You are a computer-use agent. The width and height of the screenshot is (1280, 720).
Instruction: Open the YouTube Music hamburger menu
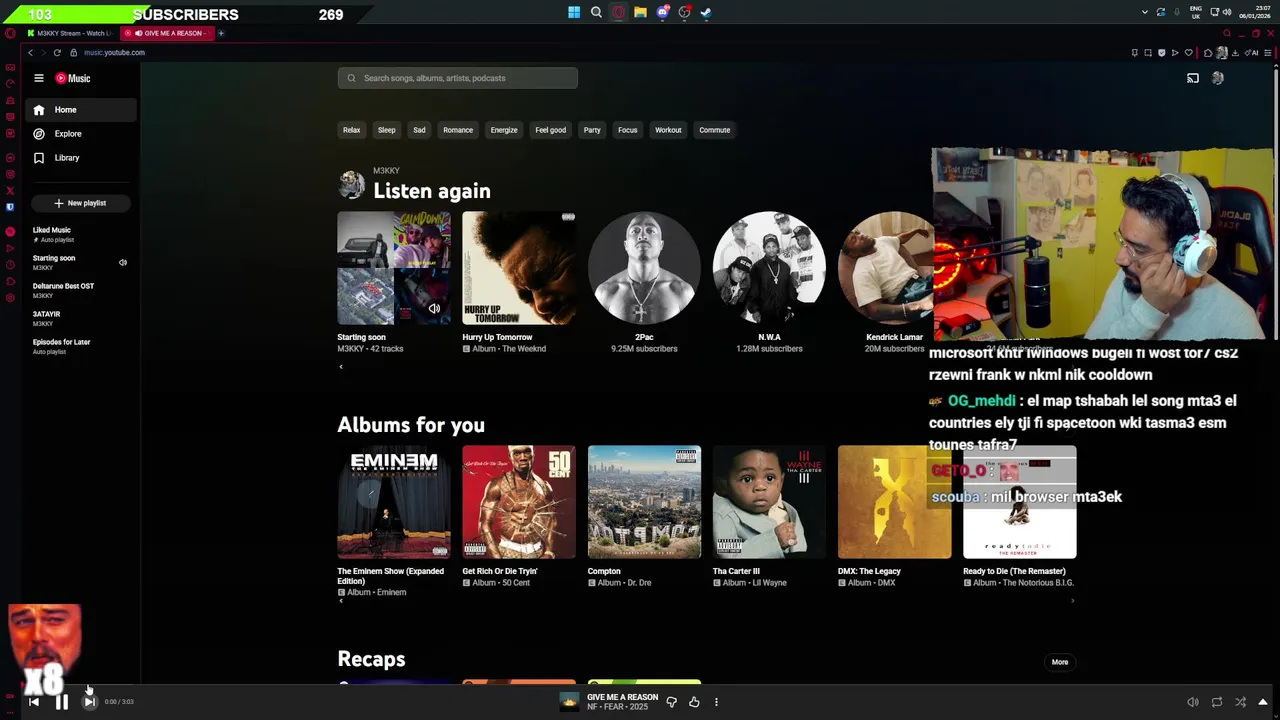point(39,78)
